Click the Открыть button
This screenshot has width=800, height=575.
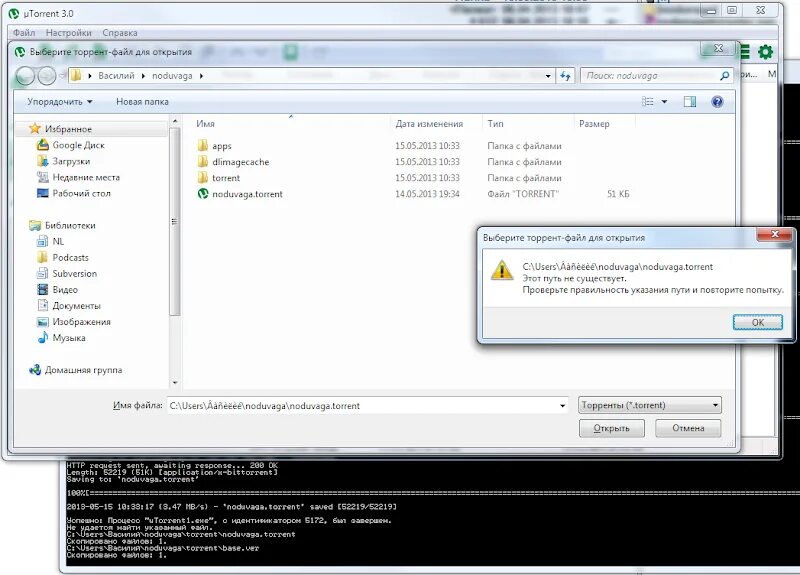611,428
